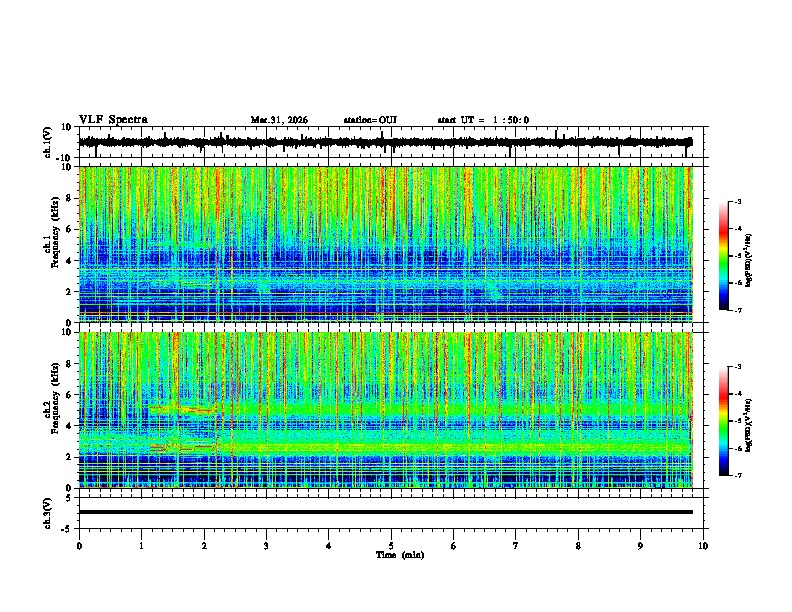Click the ch.3(V) flat trace panel
792x612 pixels.
coord(393,513)
